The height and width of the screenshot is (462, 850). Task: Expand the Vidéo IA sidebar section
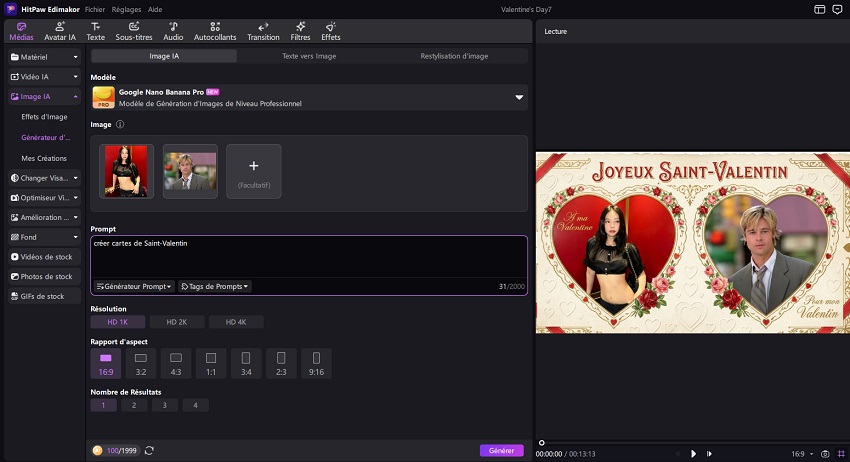(x=44, y=77)
